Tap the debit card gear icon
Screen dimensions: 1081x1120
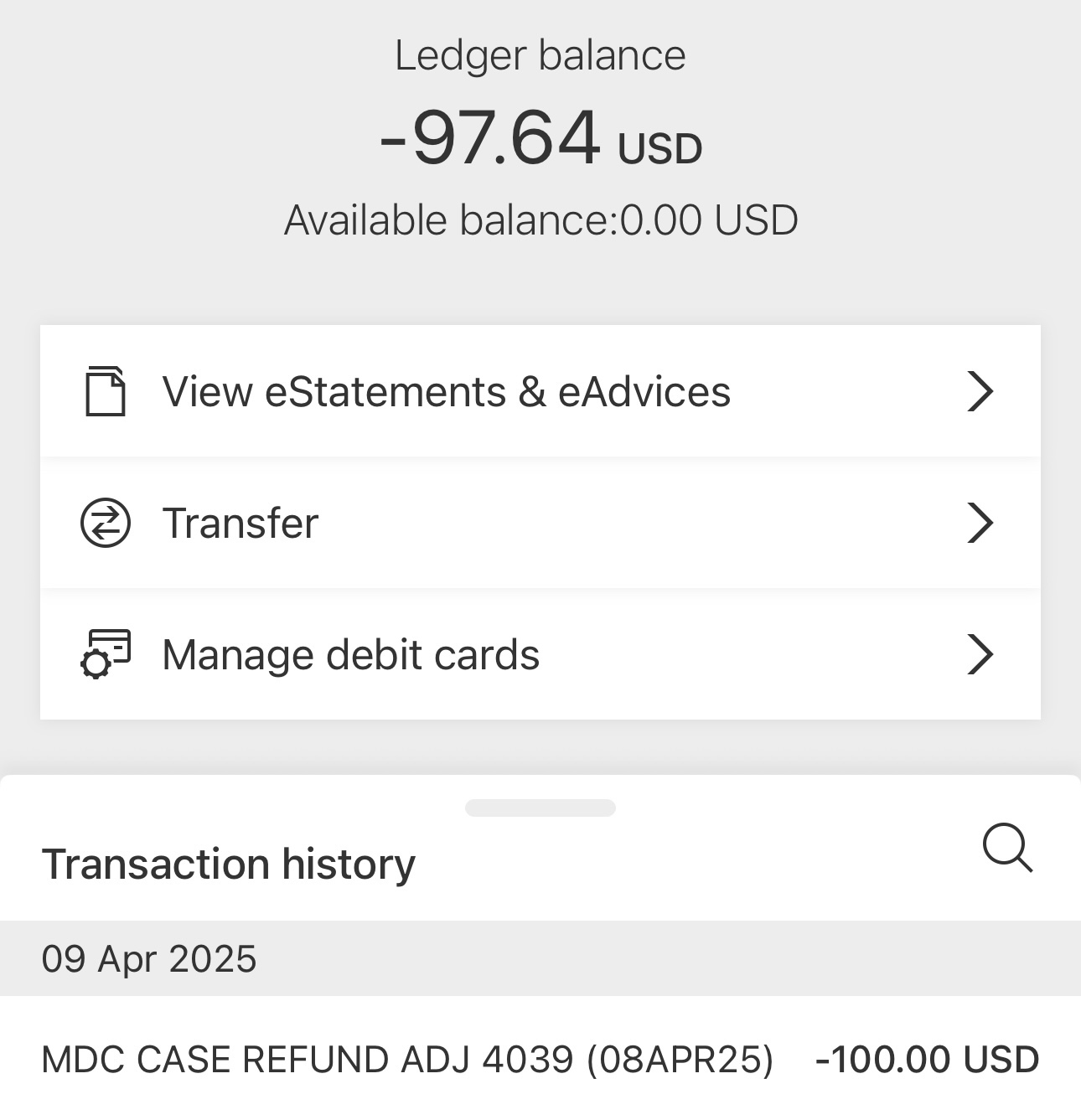[x=106, y=654]
